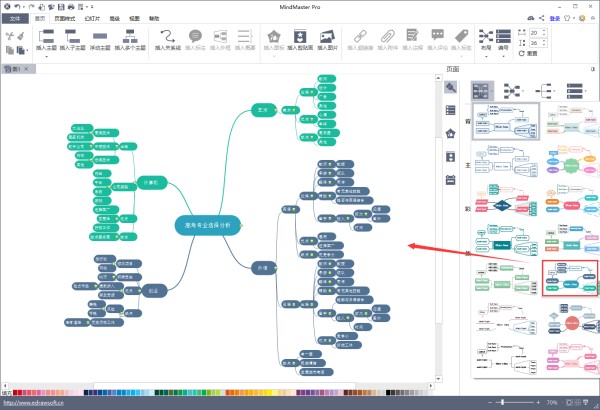This screenshot has width=600, height=410.
Task: Open the outline list panel in the sidebar
Action: [450, 110]
